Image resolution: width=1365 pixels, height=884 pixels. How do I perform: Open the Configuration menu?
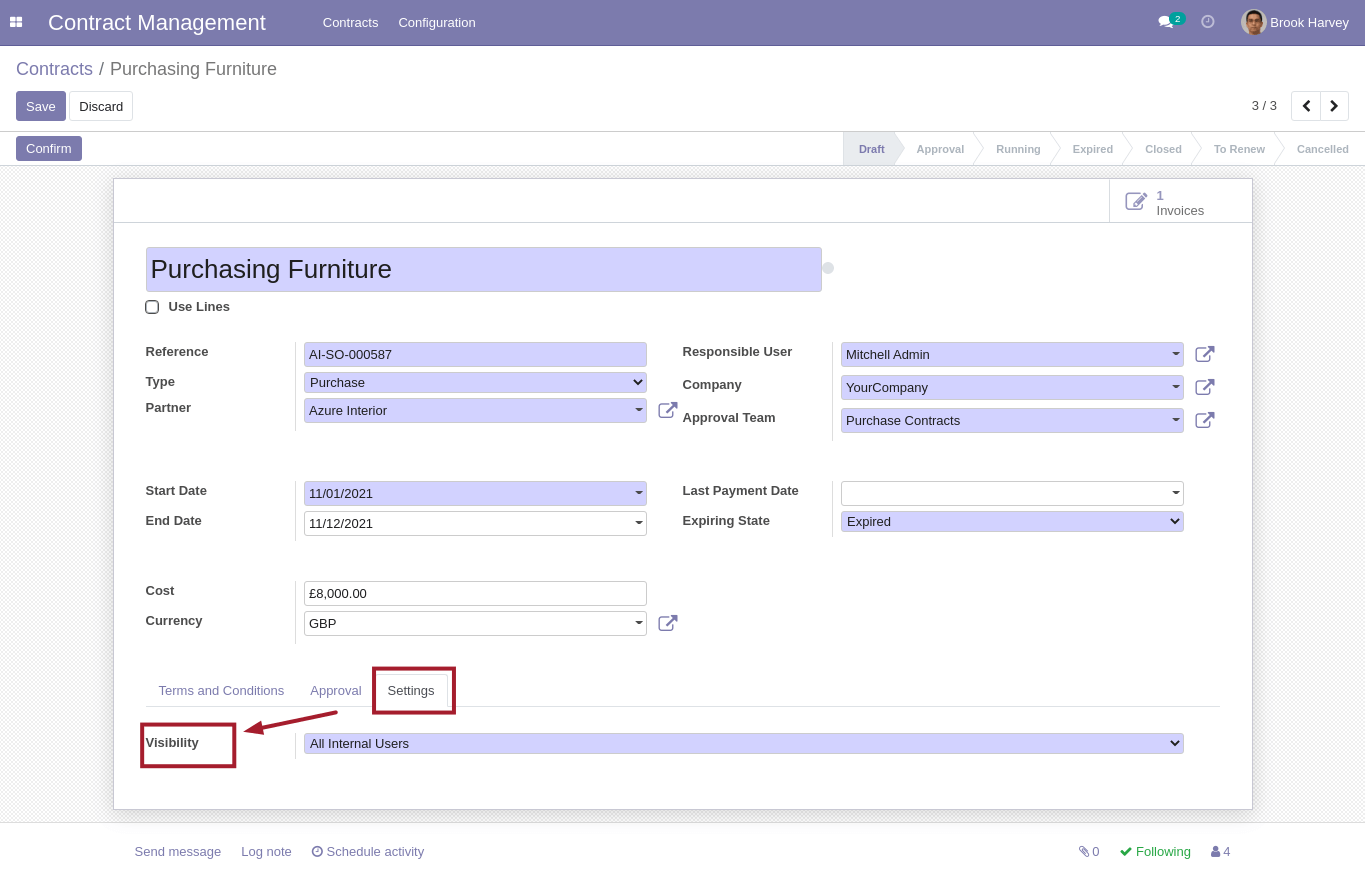(437, 22)
